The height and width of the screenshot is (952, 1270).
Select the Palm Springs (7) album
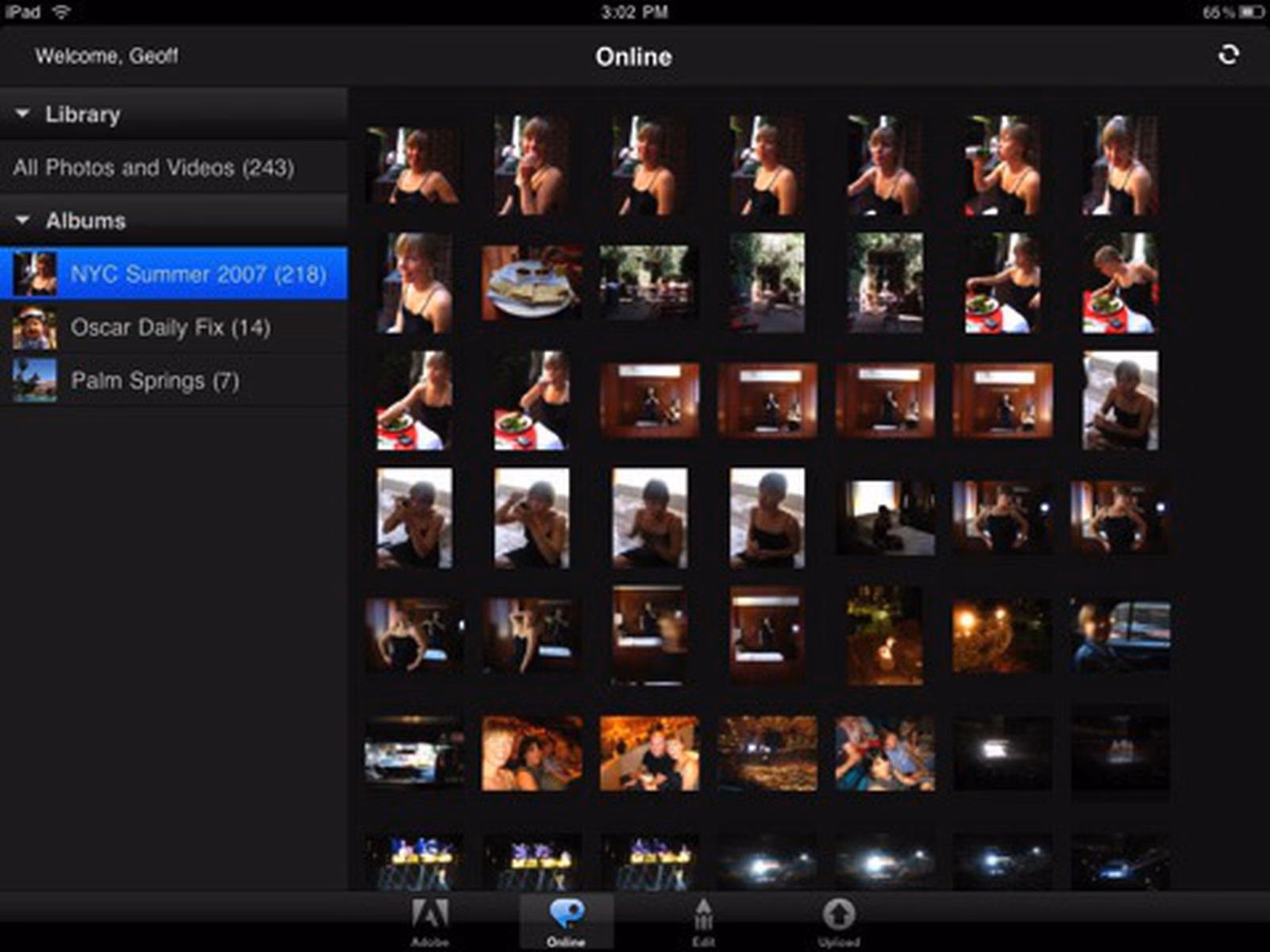coord(157,379)
